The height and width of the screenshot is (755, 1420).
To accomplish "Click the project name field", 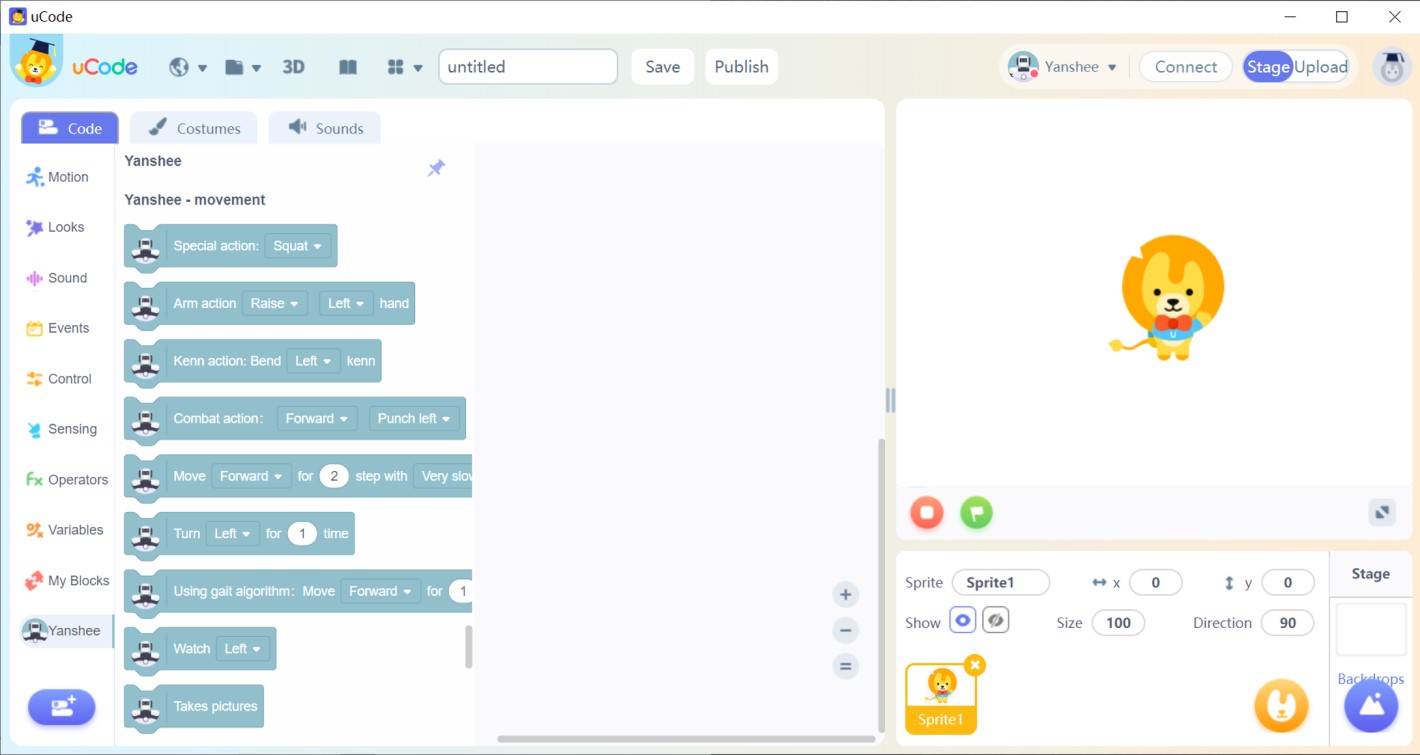I will (x=527, y=67).
